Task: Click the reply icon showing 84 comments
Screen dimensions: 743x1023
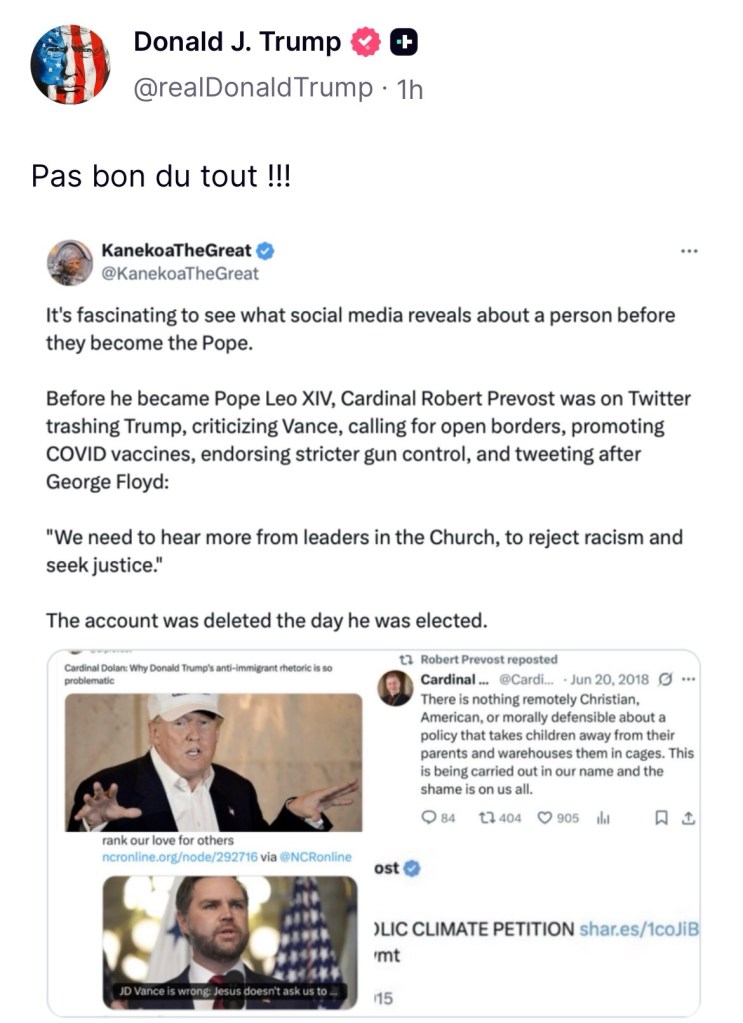Action: pyautogui.click(x=429, y=818)
